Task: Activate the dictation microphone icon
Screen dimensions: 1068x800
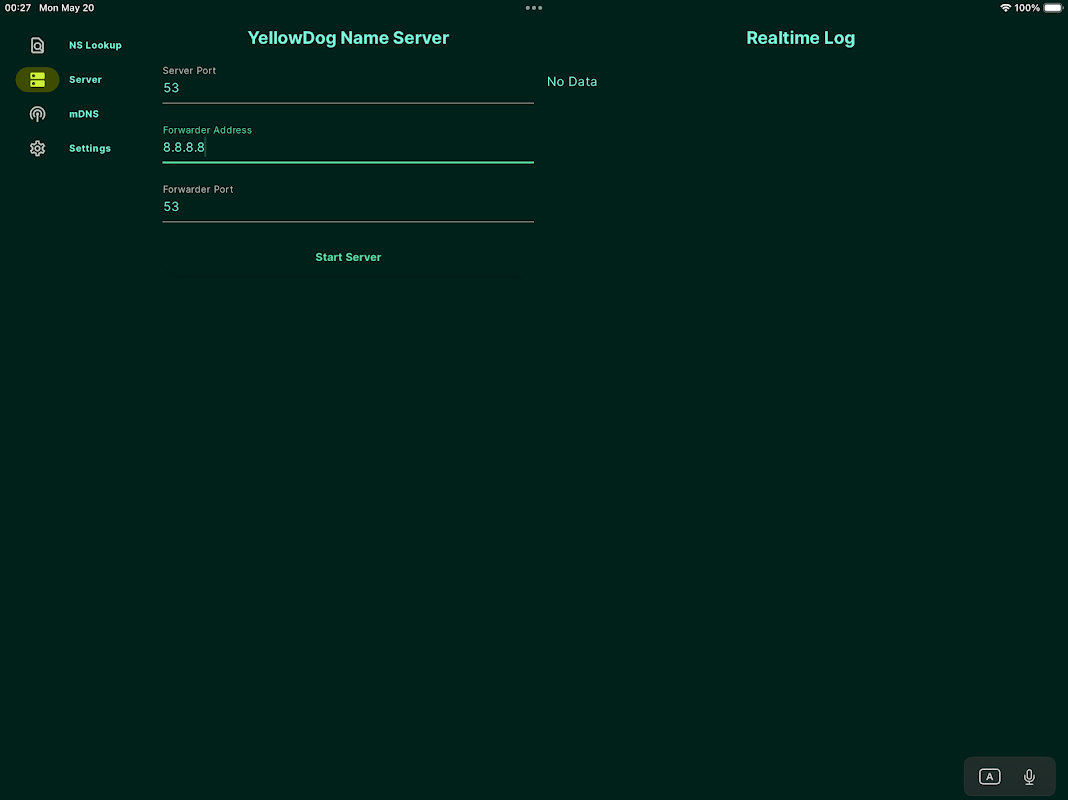Action: (x=1029, y=777)
